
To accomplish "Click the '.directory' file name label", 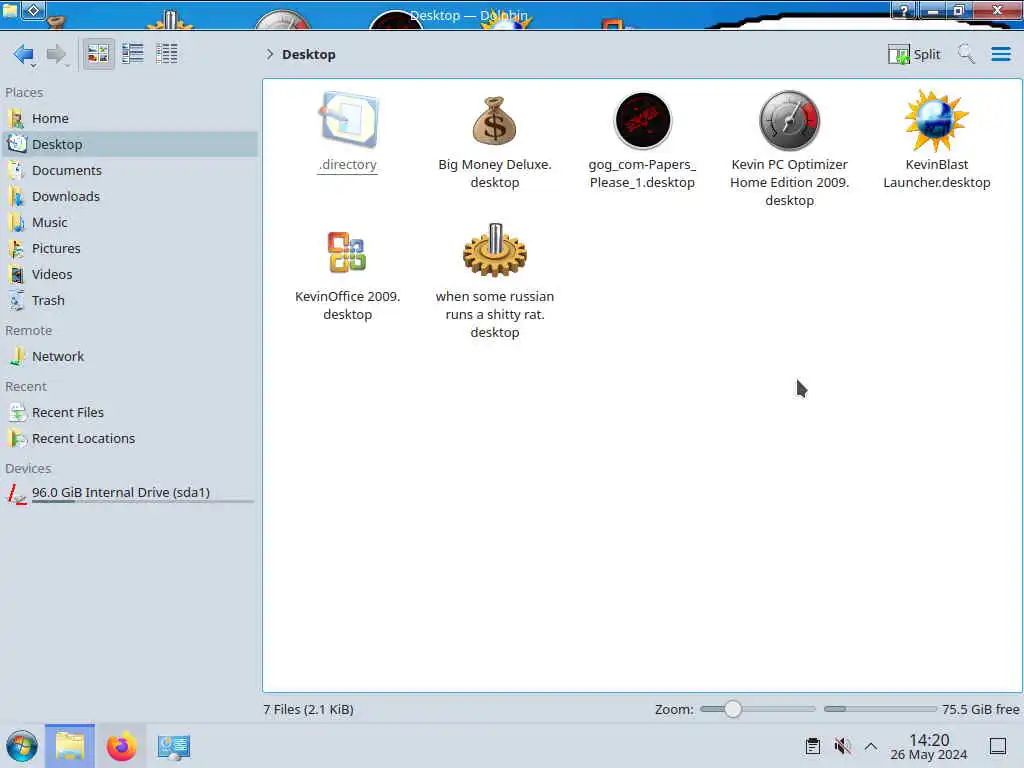I will coord(347,165).
